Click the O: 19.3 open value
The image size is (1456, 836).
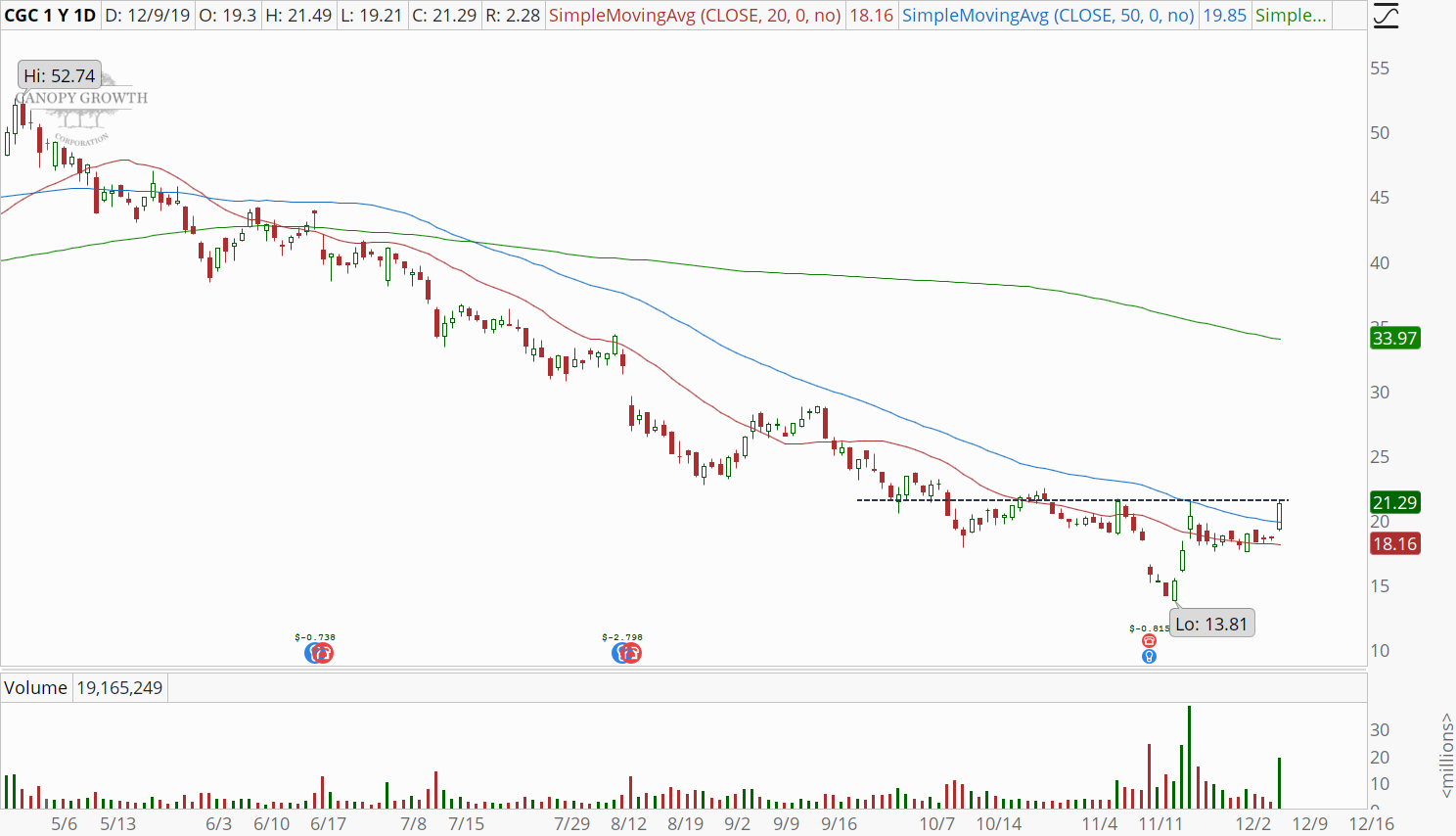click(x=227, y=16)
